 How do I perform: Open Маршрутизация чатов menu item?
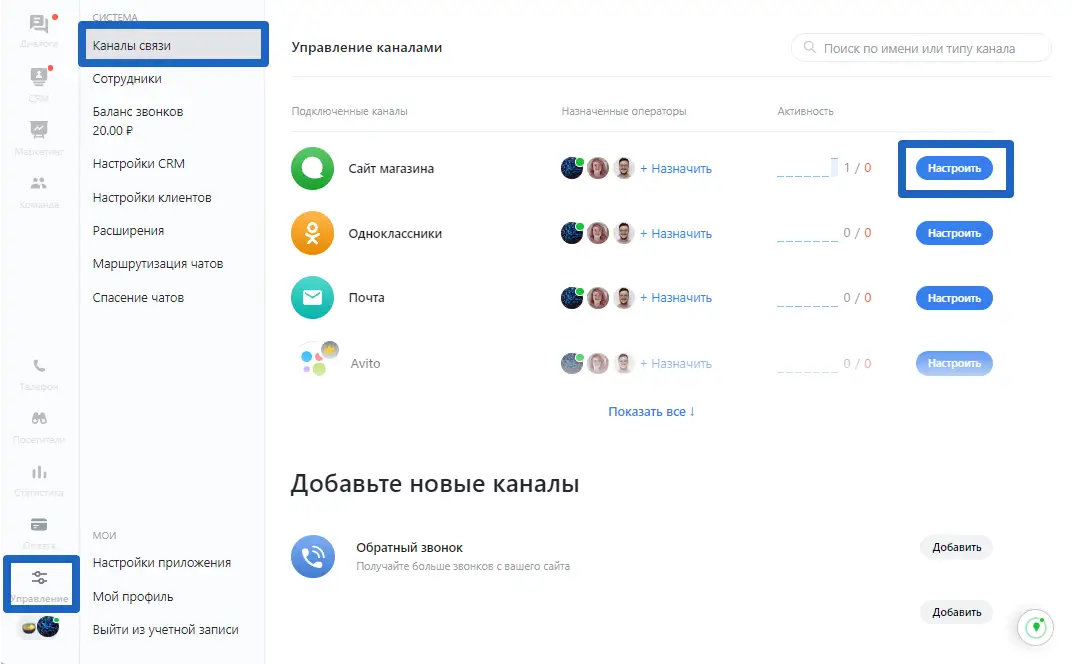point(158,263)
